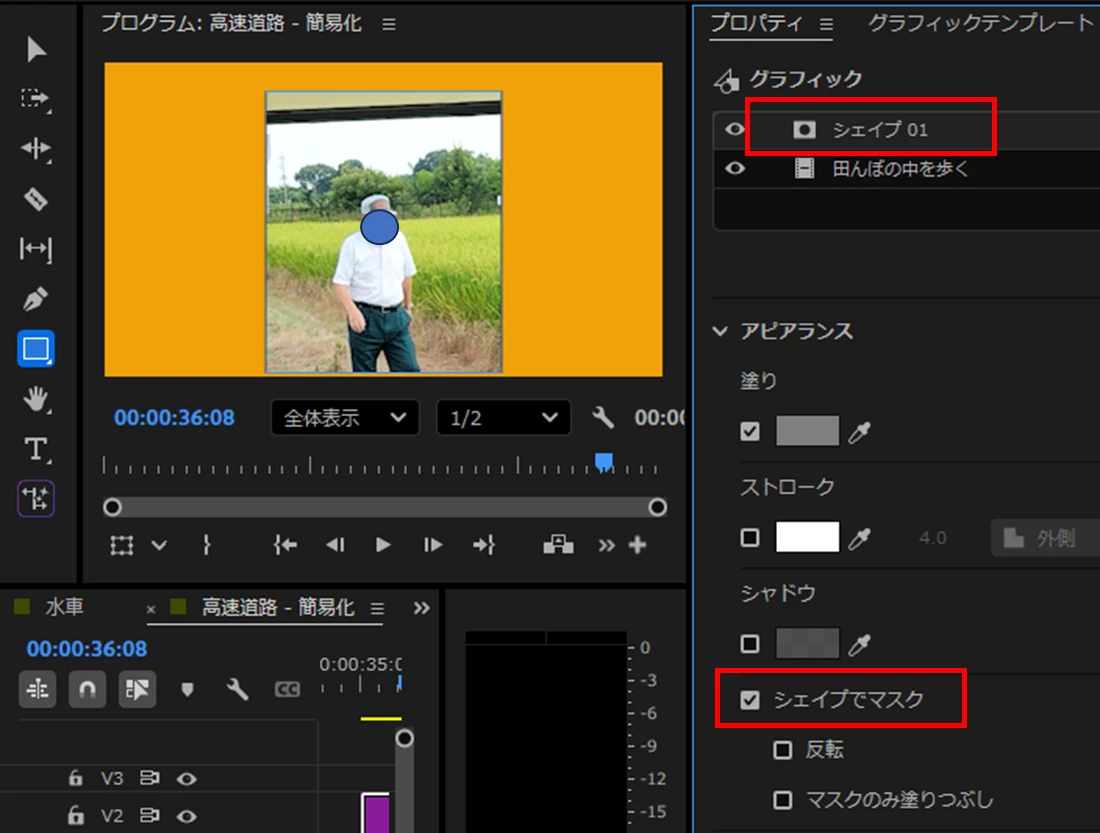Go to In point
The width and height of the screenshot is (1100, 833).
285,545
